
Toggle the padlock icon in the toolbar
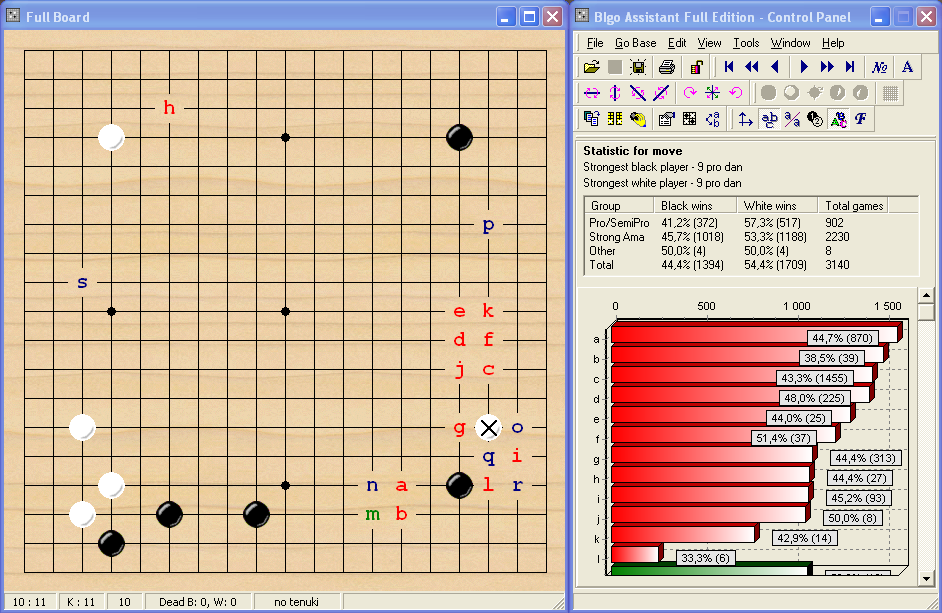click(696, 67)
